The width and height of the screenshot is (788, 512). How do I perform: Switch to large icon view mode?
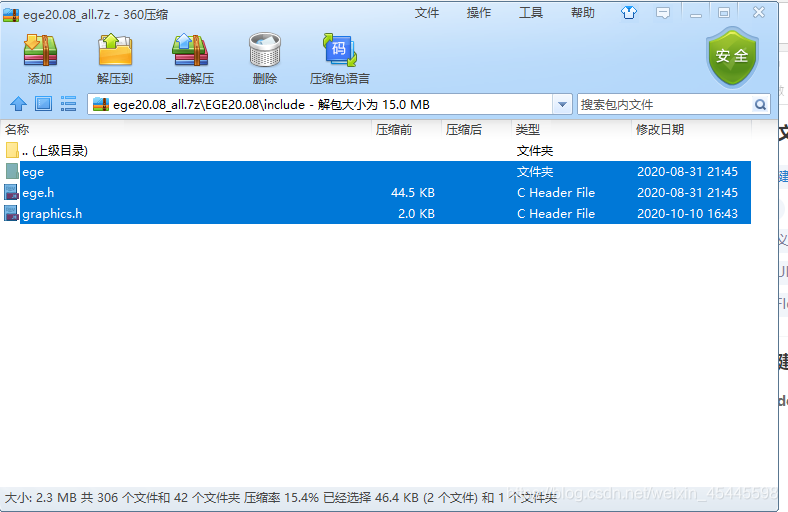(x=43, y=104)
